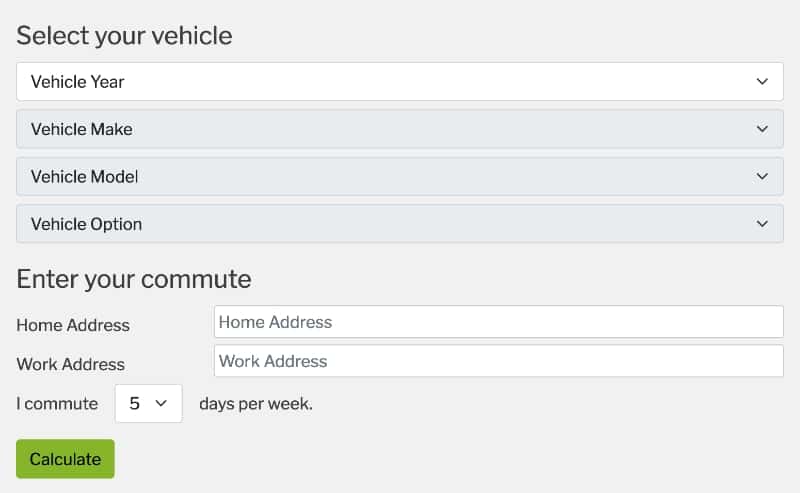Click the chevron arrow on Vehicle Make
The image size is (800, 493).
tap(762, 129)
